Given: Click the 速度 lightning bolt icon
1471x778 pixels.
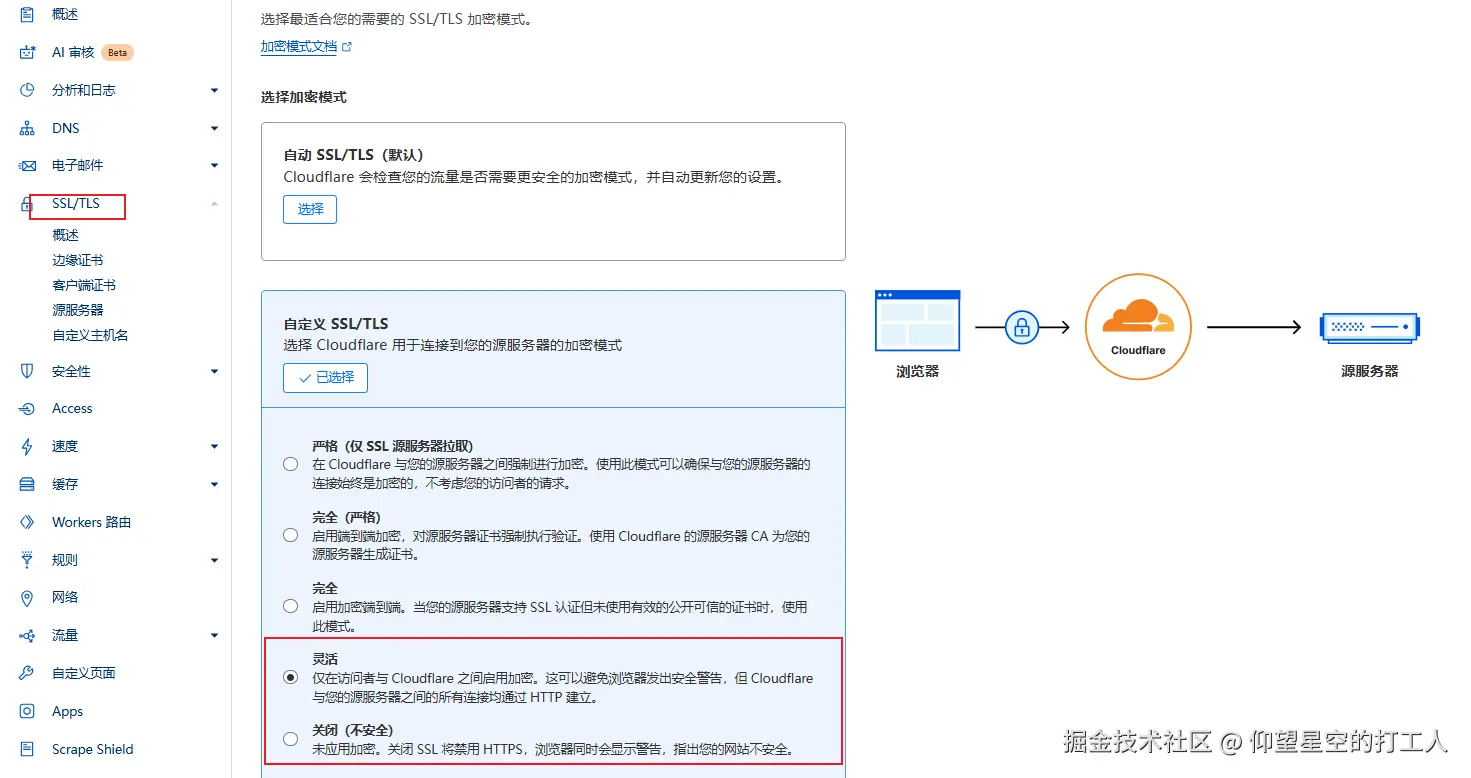Looking at the screenshot, I should 28,446.
